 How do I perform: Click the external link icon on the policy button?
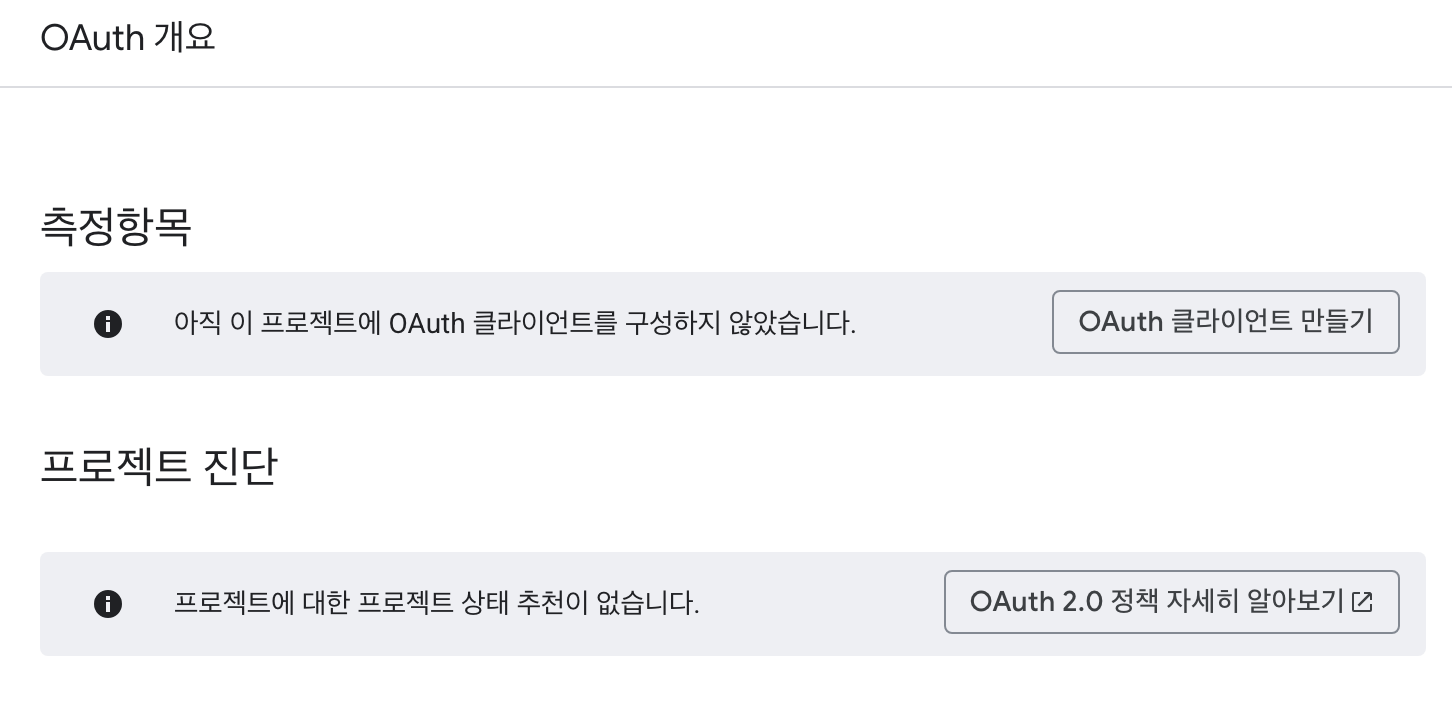[x=1362, y=602]
